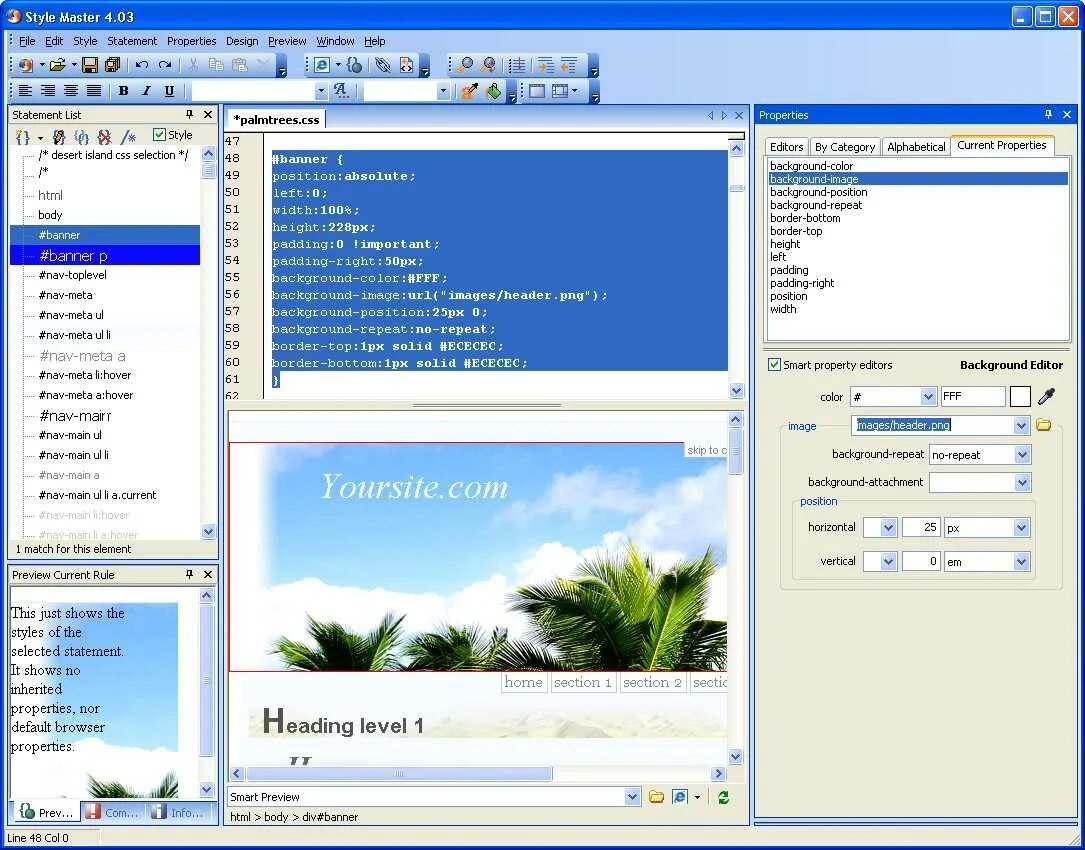Viewport: 1085px width, 850px height.
Task: Pin the Properties panel
Action: click(1048, 114)
